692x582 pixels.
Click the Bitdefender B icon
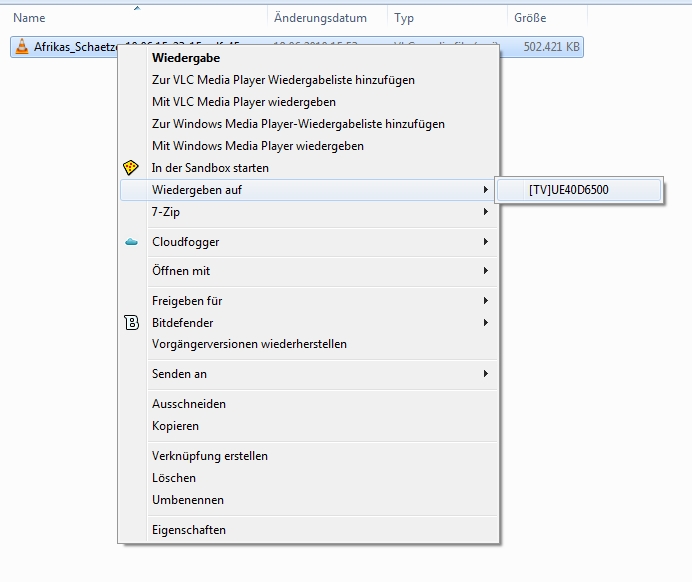click(132, 323)
